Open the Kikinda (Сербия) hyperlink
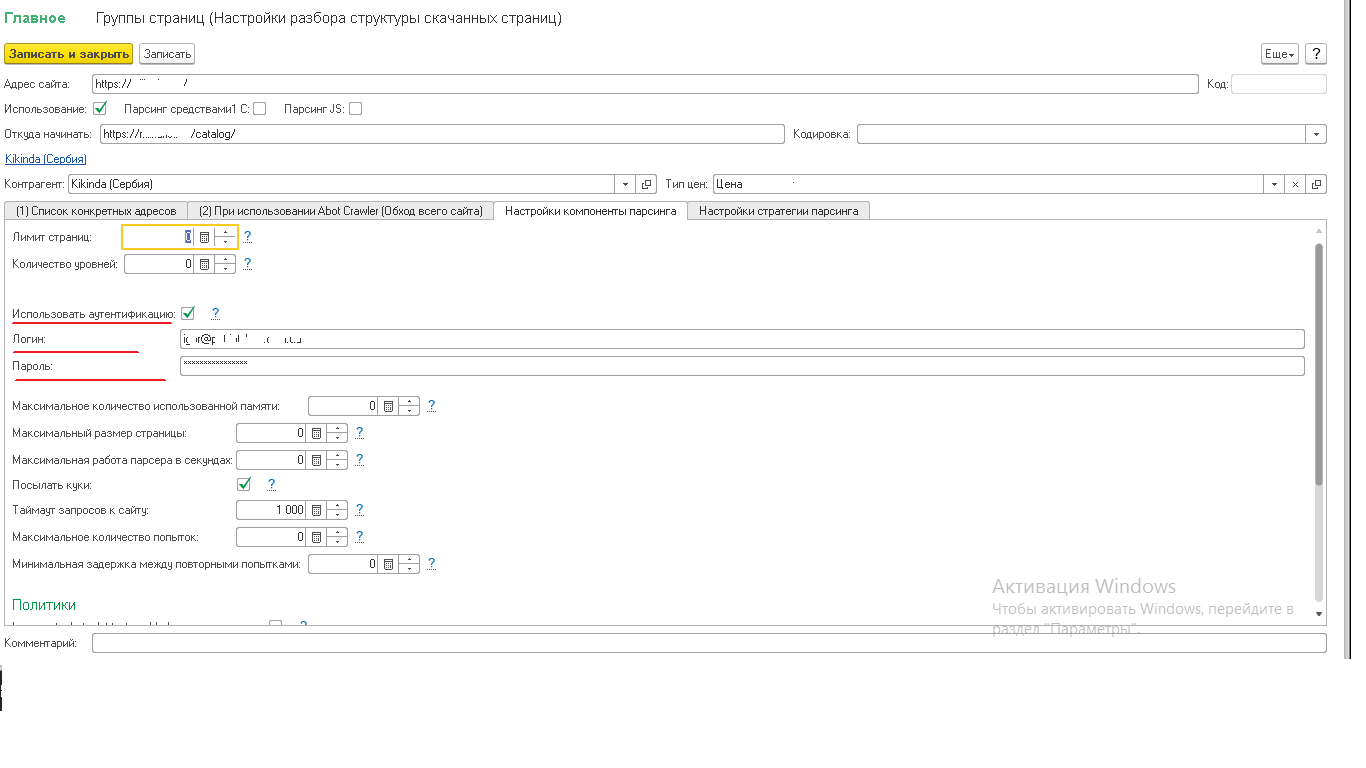 click(x=46, y=159)
